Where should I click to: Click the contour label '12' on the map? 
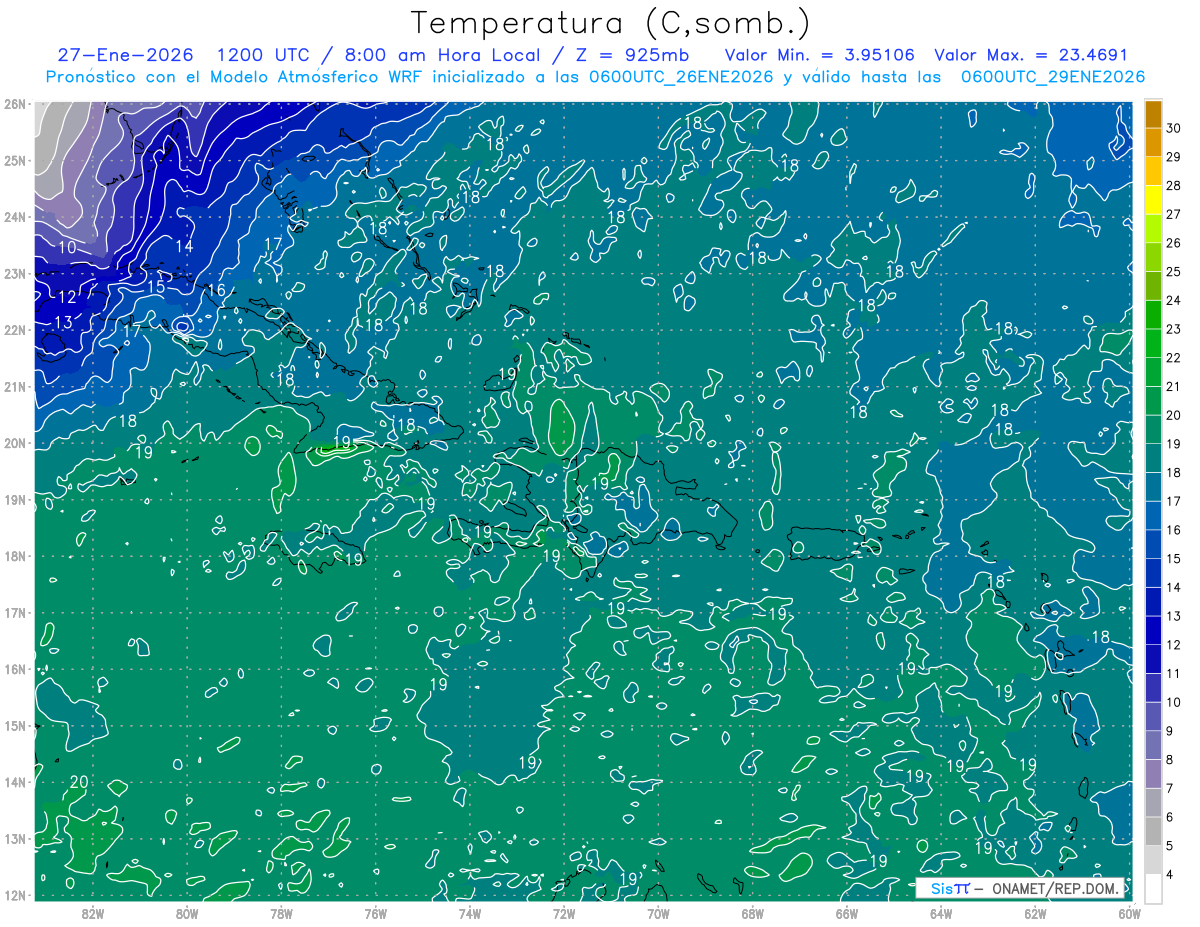(67, 297)
